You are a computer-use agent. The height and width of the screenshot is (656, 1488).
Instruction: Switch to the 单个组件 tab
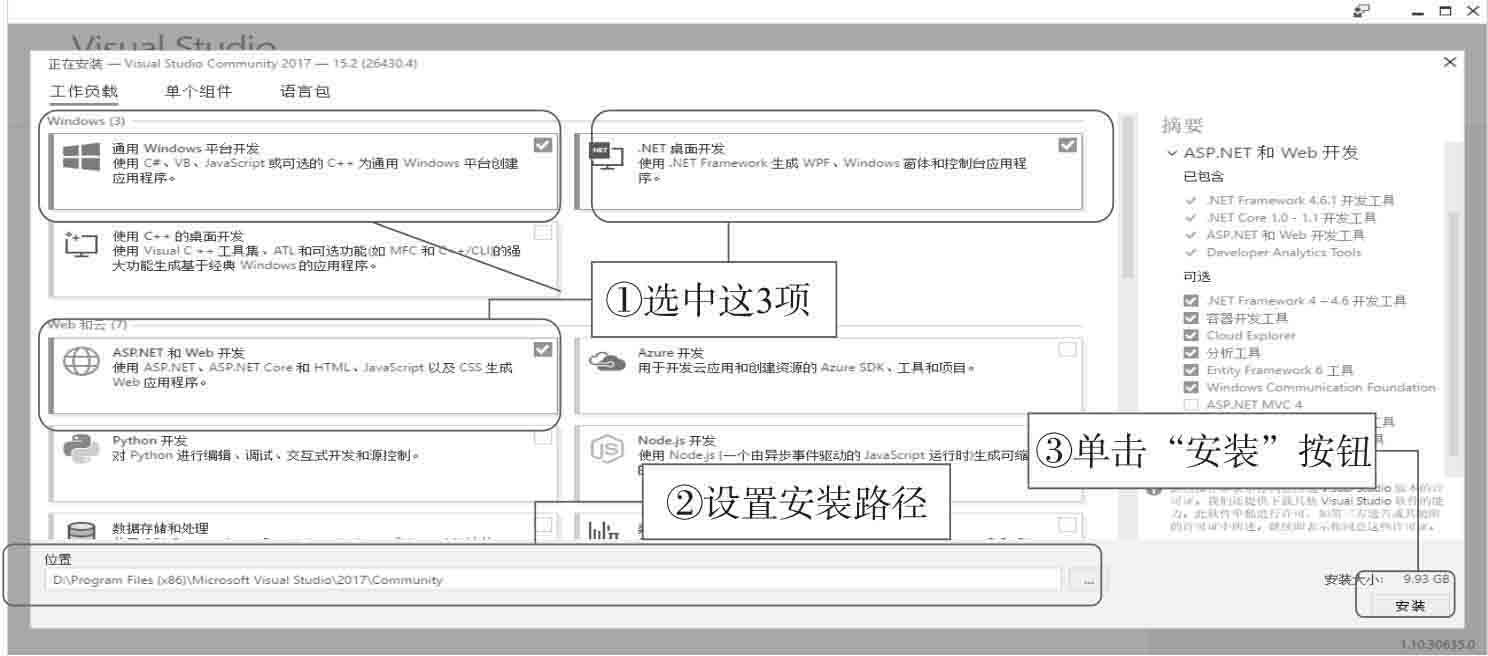pyautogui.click(x=198, y=92)
